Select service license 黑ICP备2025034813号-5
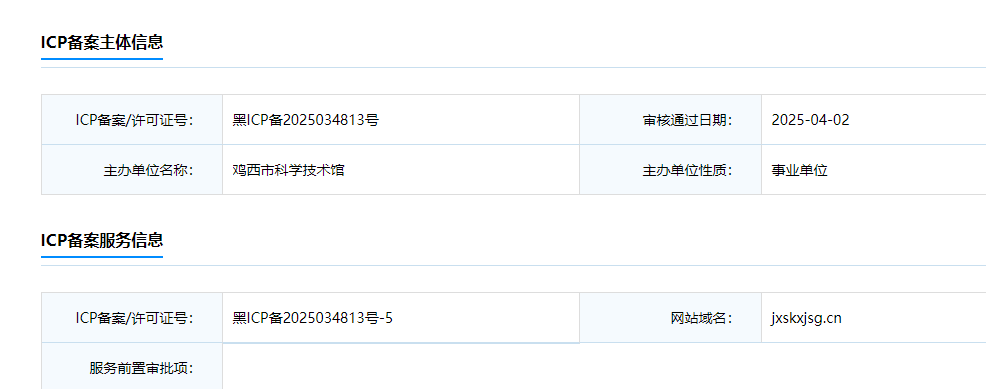Image resolution: width=986 pixels, height=389 pixels. [313, 318]
